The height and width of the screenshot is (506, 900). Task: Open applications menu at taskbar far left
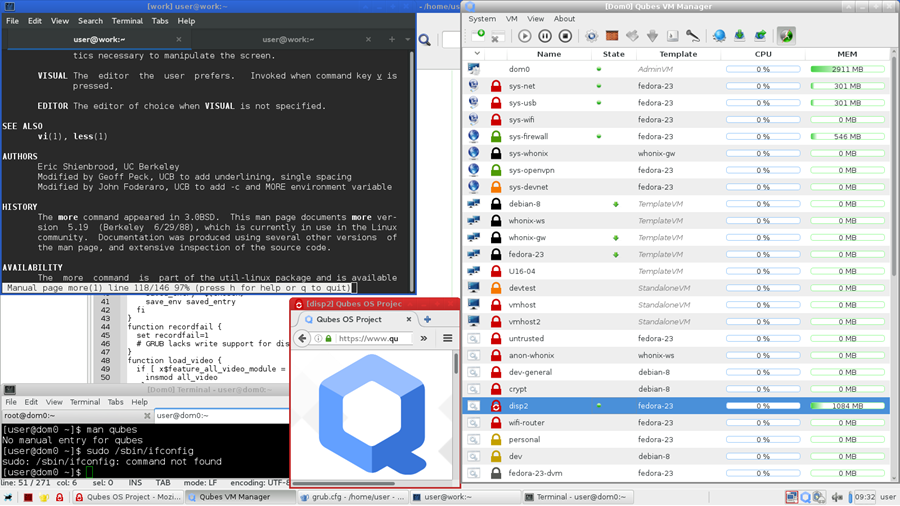pos(9,497)
